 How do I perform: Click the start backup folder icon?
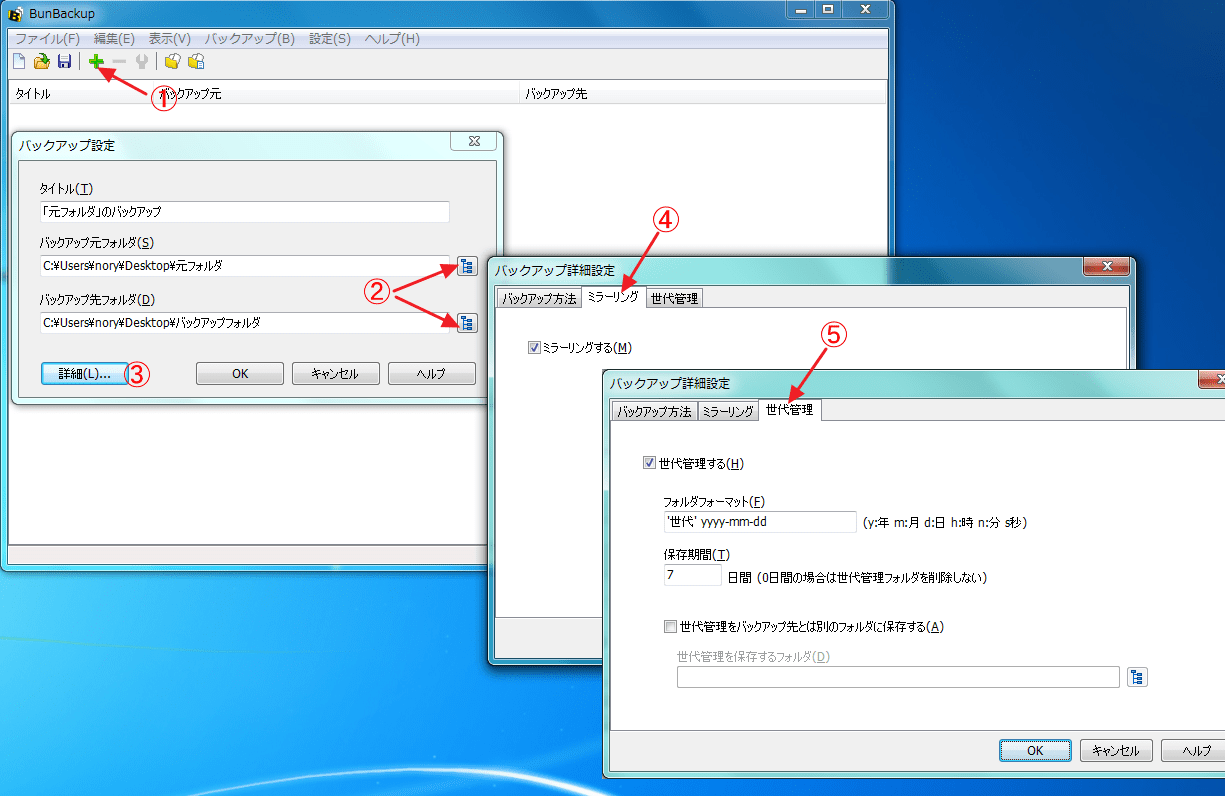pos(172,62)
